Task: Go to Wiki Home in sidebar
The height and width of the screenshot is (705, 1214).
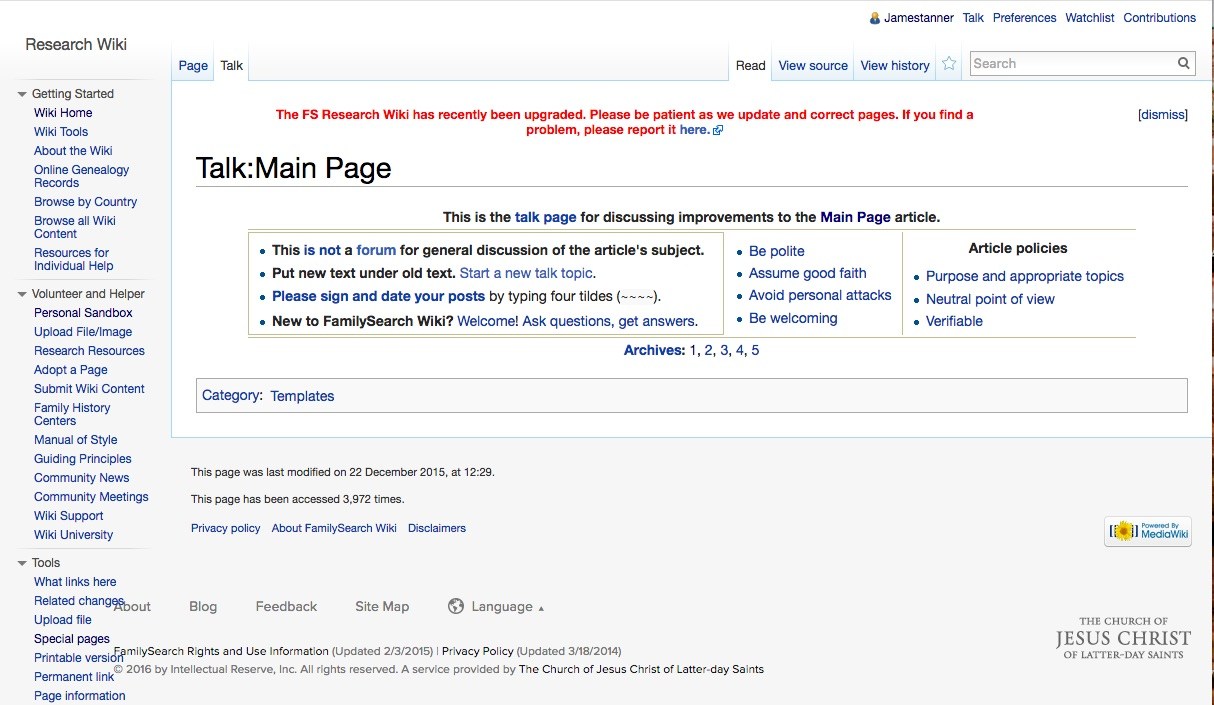Action: coord(63,113)
